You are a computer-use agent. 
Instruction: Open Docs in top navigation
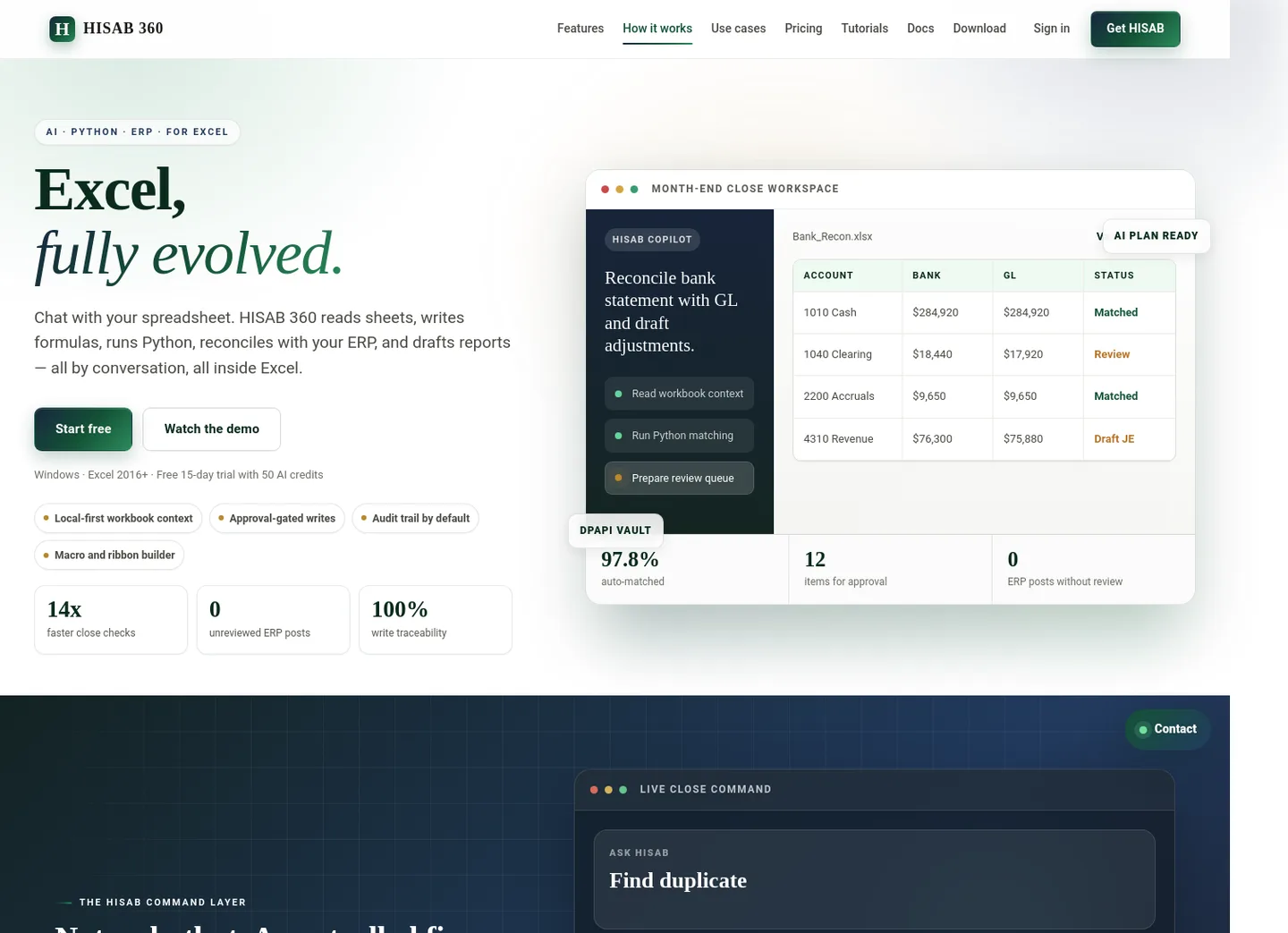click(920, 29)
